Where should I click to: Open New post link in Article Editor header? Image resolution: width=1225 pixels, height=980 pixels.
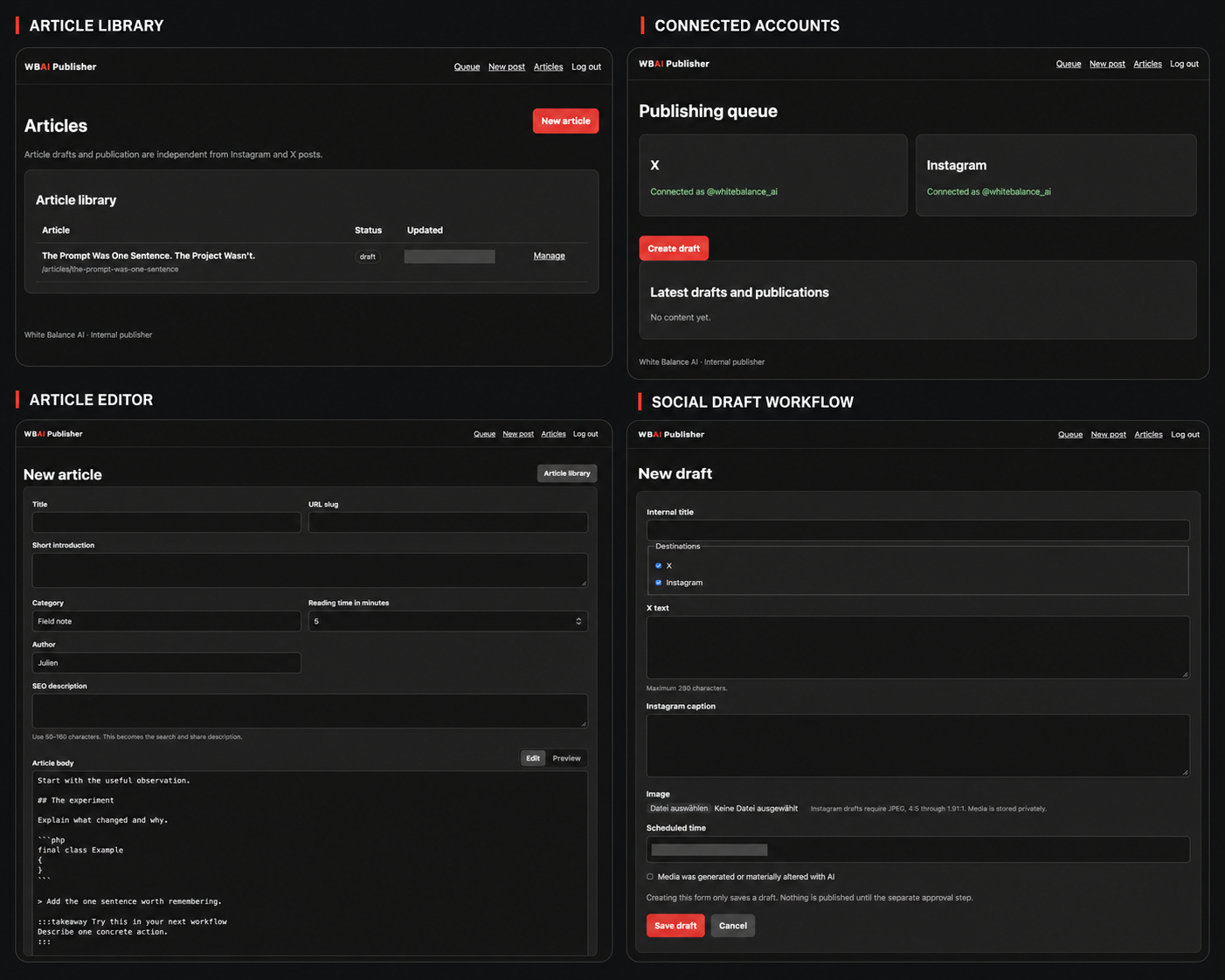(x=518, y=434)
